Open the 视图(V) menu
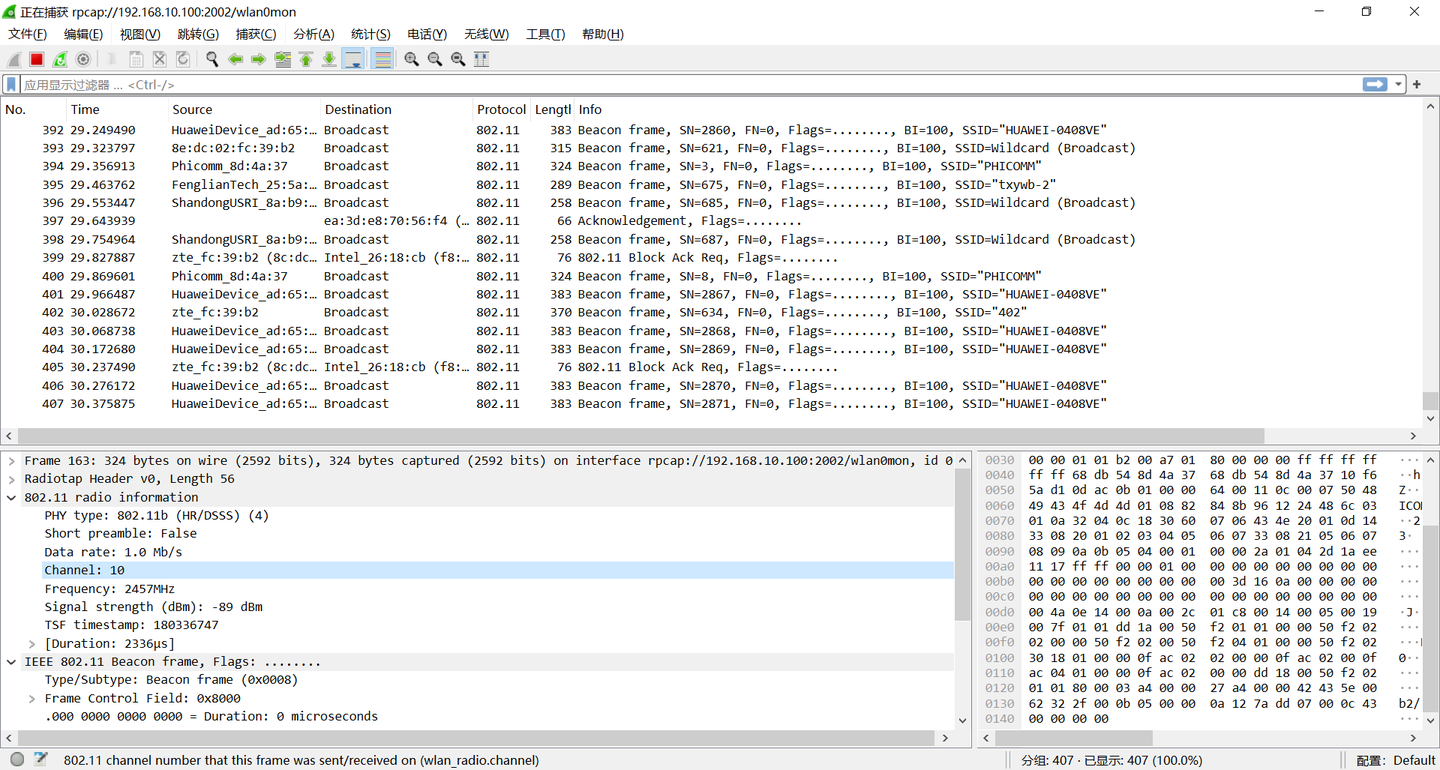 [x=140, y=34]
